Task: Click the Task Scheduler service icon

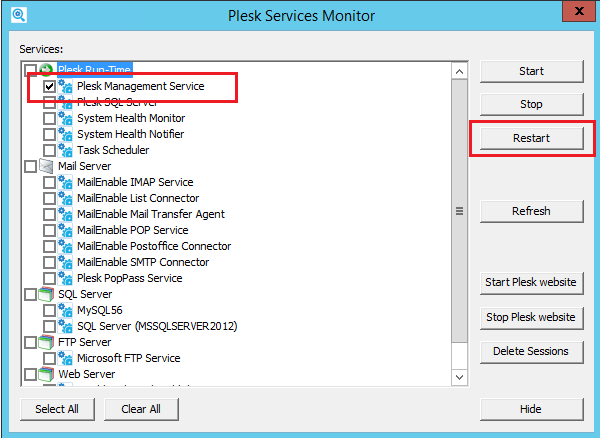Action: click(66, 150)
